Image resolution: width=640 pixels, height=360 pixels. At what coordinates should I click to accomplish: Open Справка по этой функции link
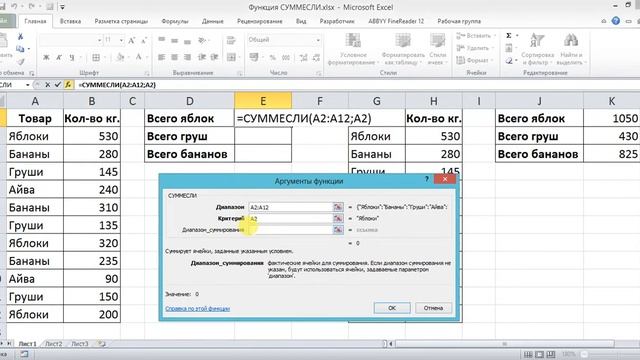[x=198, y=309]
